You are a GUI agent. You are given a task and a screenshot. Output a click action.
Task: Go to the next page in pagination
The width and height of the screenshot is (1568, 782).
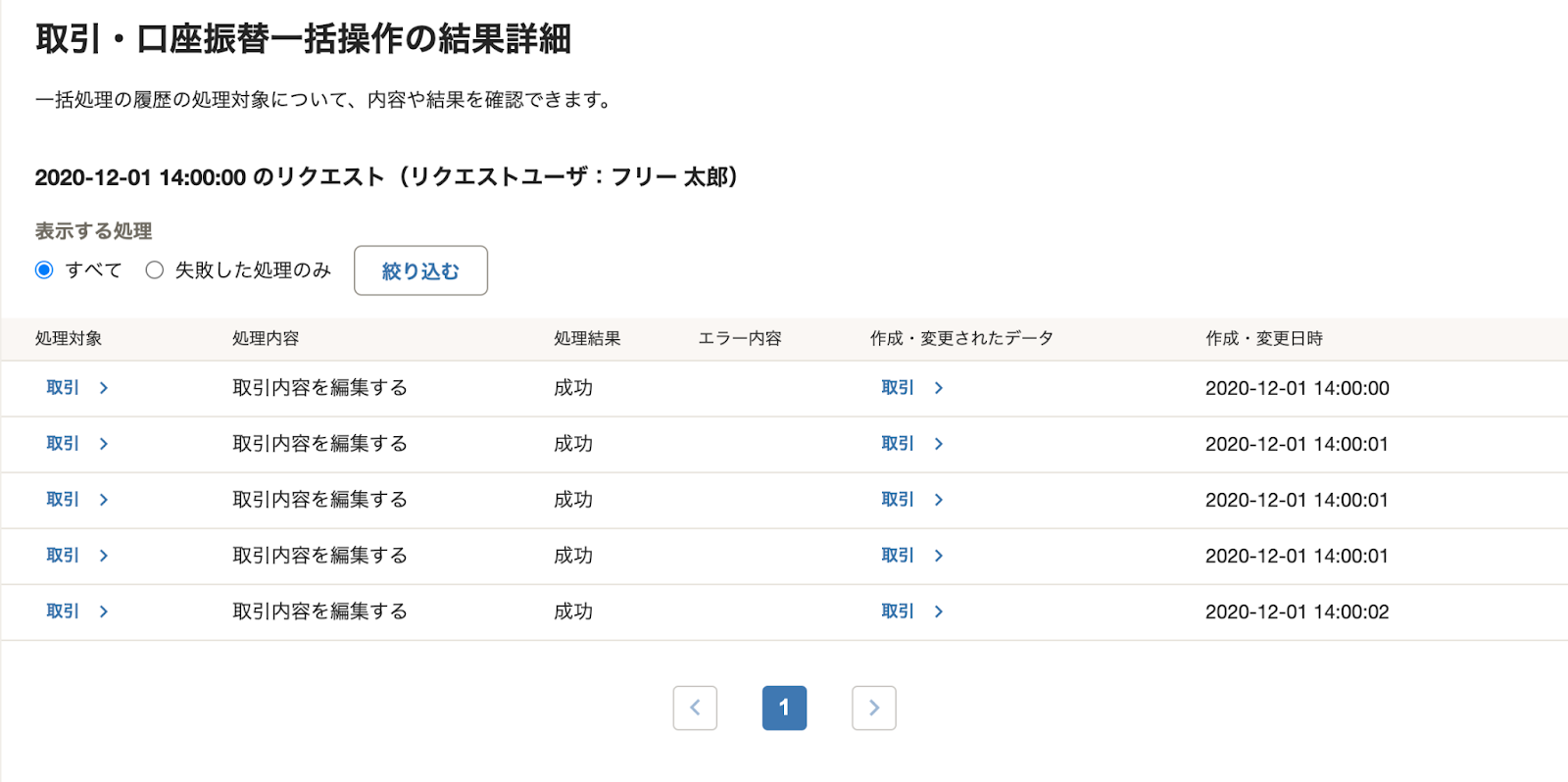click(874, 708)
